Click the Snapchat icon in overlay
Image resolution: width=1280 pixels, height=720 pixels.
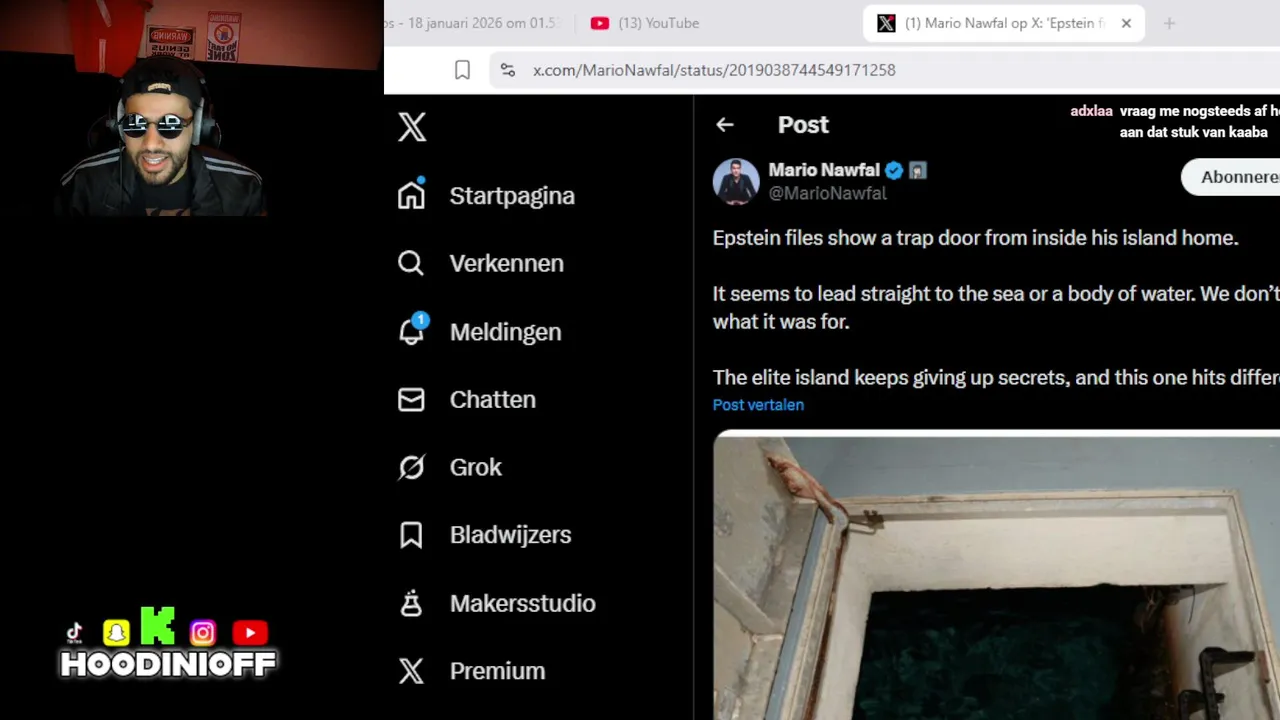[x=116, y=633]
